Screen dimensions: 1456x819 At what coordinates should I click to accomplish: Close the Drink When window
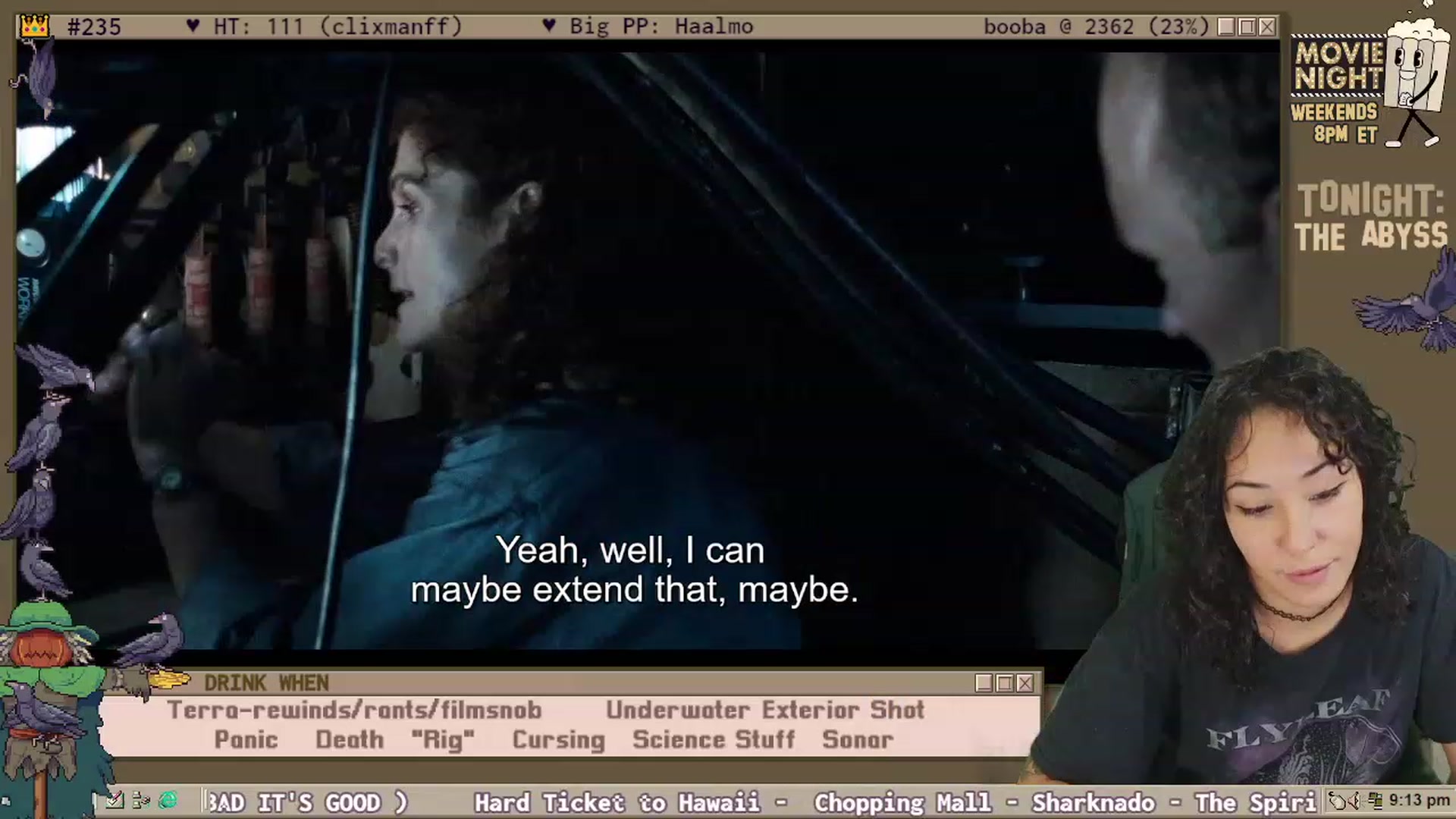1025,683
